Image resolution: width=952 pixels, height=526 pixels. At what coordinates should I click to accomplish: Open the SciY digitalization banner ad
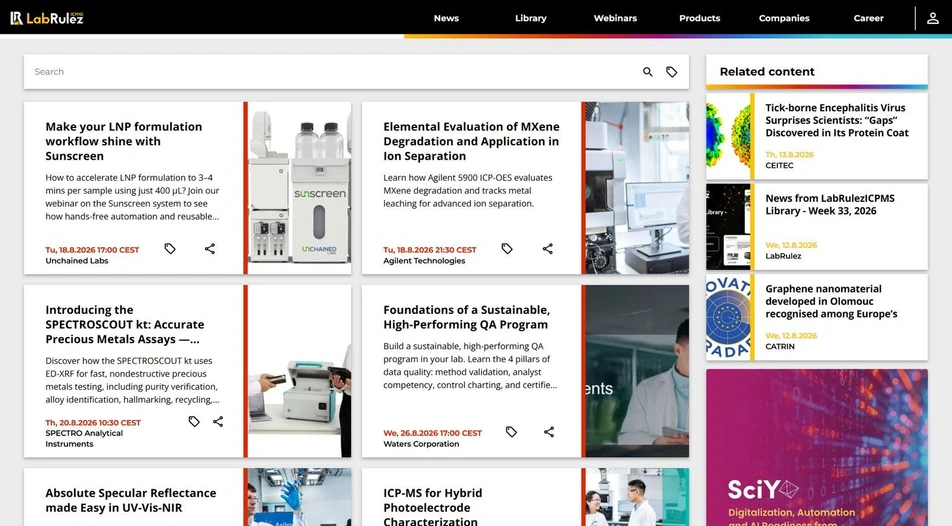pos(817,448)
